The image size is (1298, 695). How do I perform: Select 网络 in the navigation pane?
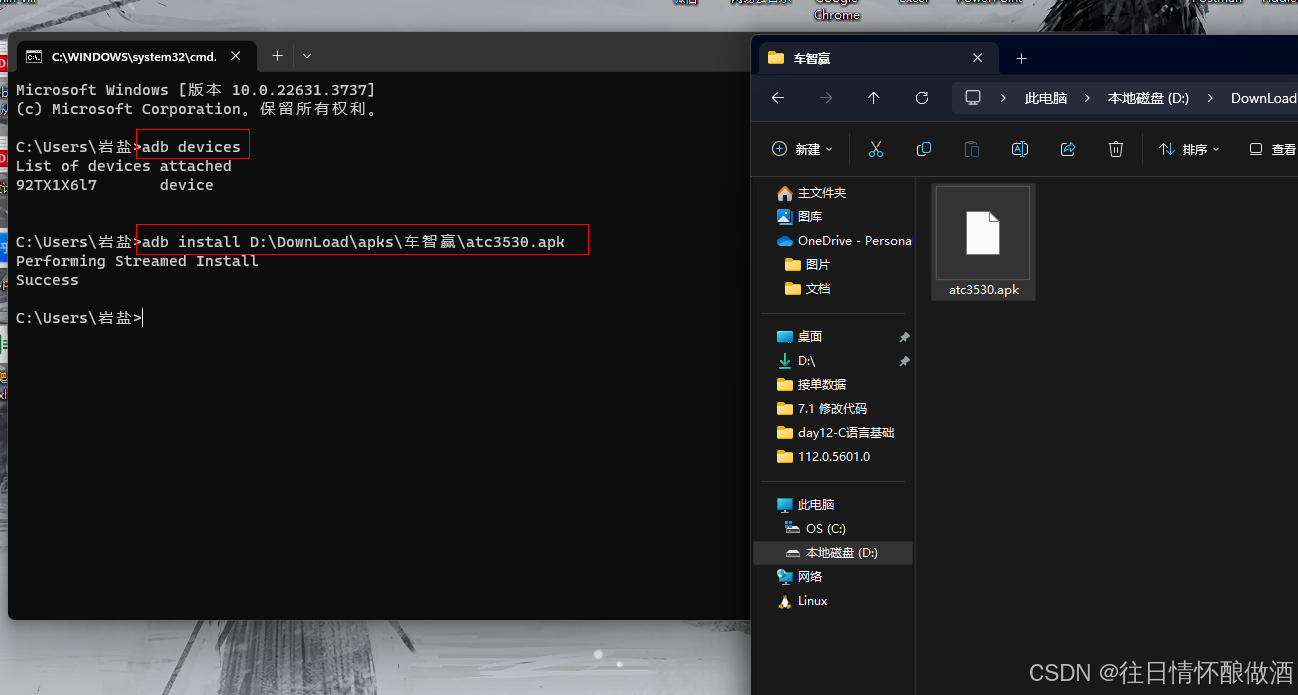coord(799,576)
